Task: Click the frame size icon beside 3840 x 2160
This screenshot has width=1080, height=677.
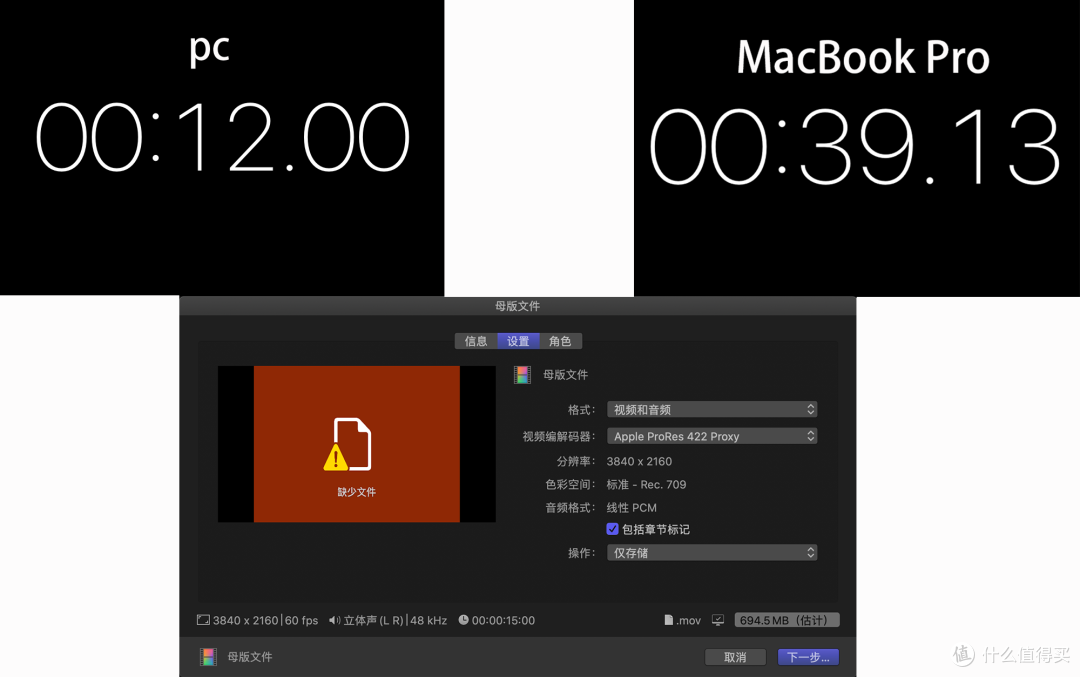Action: pos(203,620)
